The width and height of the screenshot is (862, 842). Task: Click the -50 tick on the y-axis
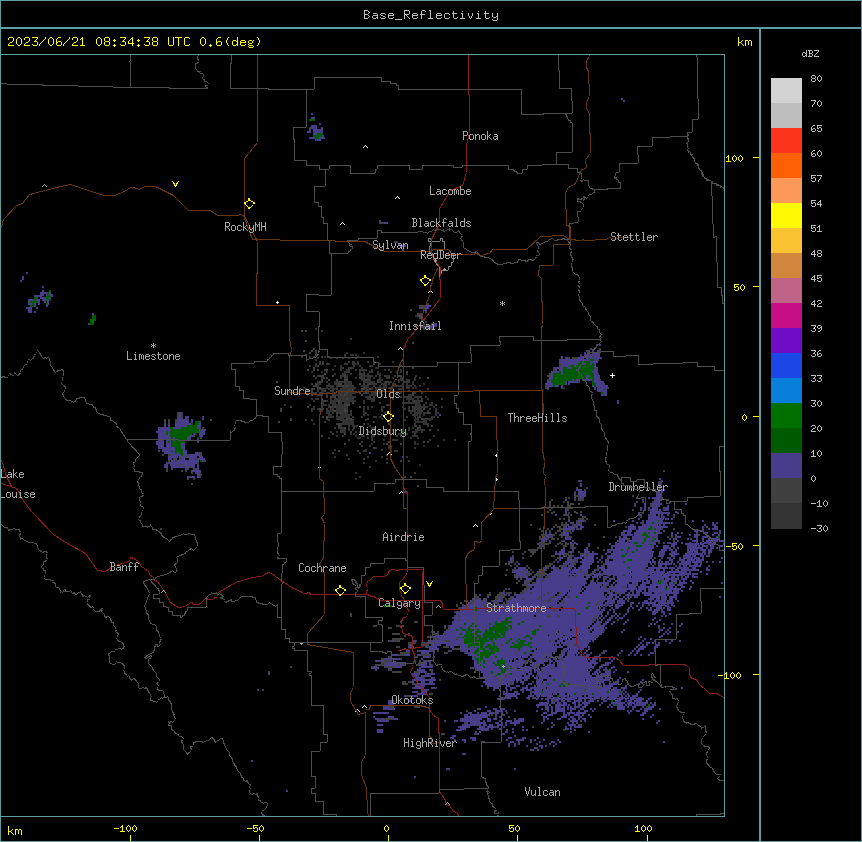coord(734,546)
